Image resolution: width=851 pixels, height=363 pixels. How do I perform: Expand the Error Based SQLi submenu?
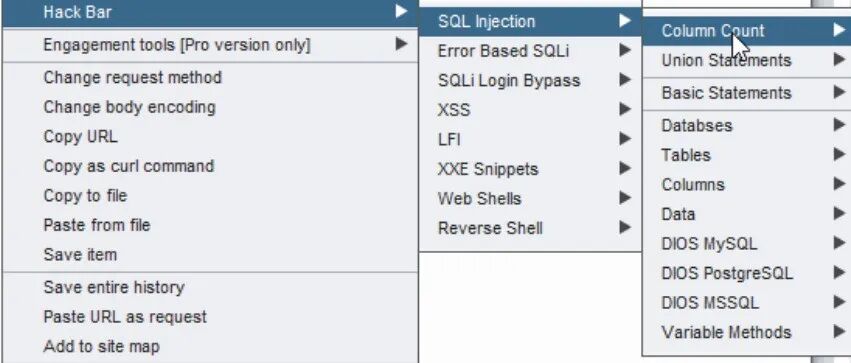531,51
